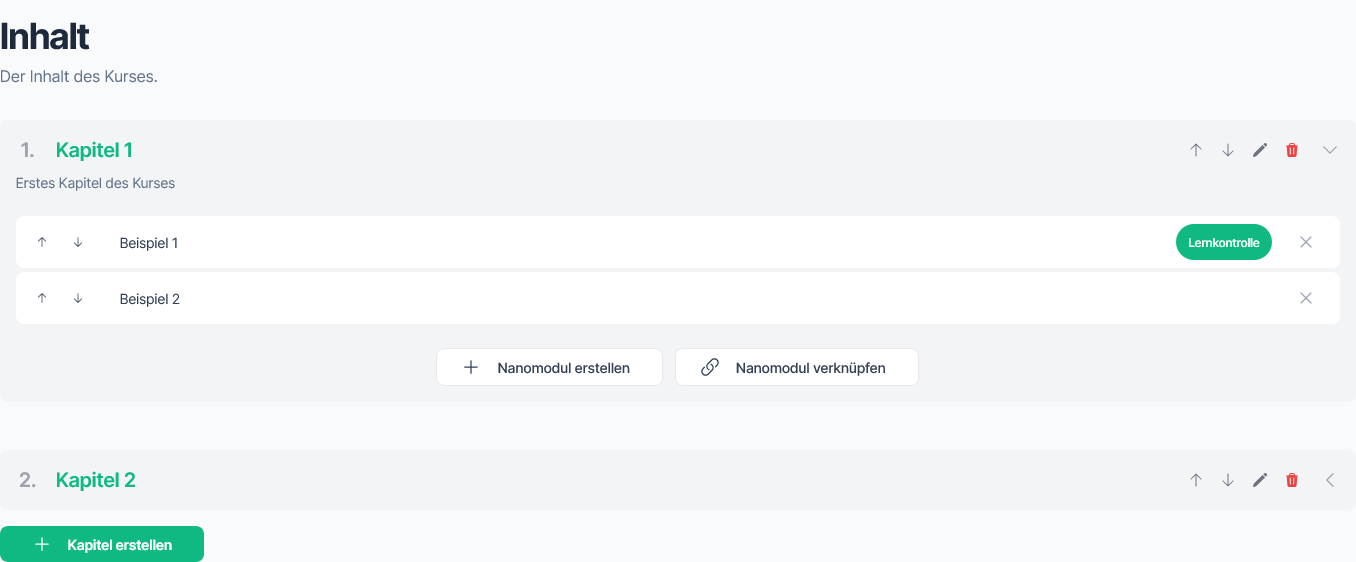Move Kapitel 2 up with arrow icon
This screenshot has width=1356, height=562.
coord(1196,480)
